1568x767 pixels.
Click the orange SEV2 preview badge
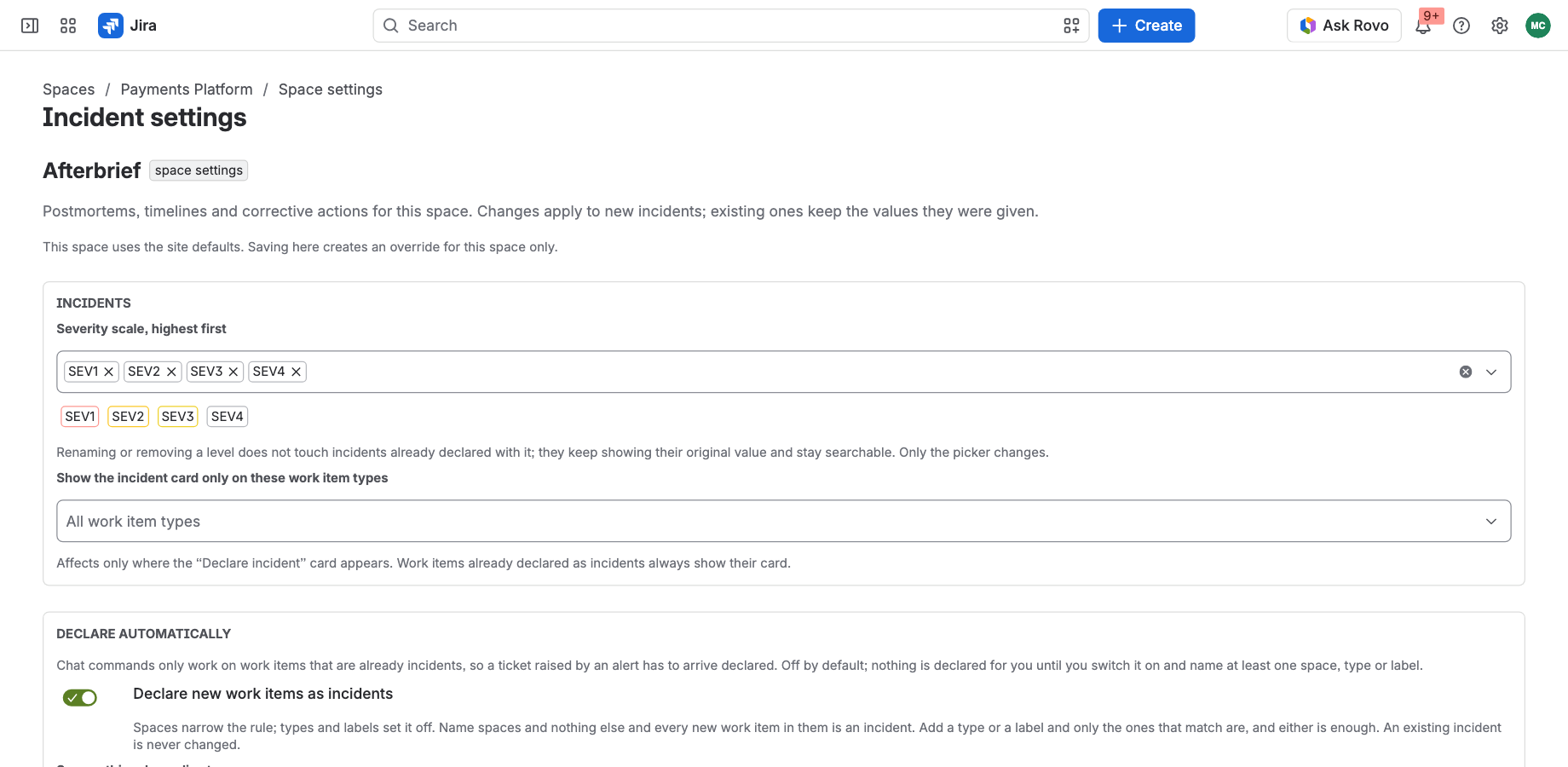click(129, 417)
